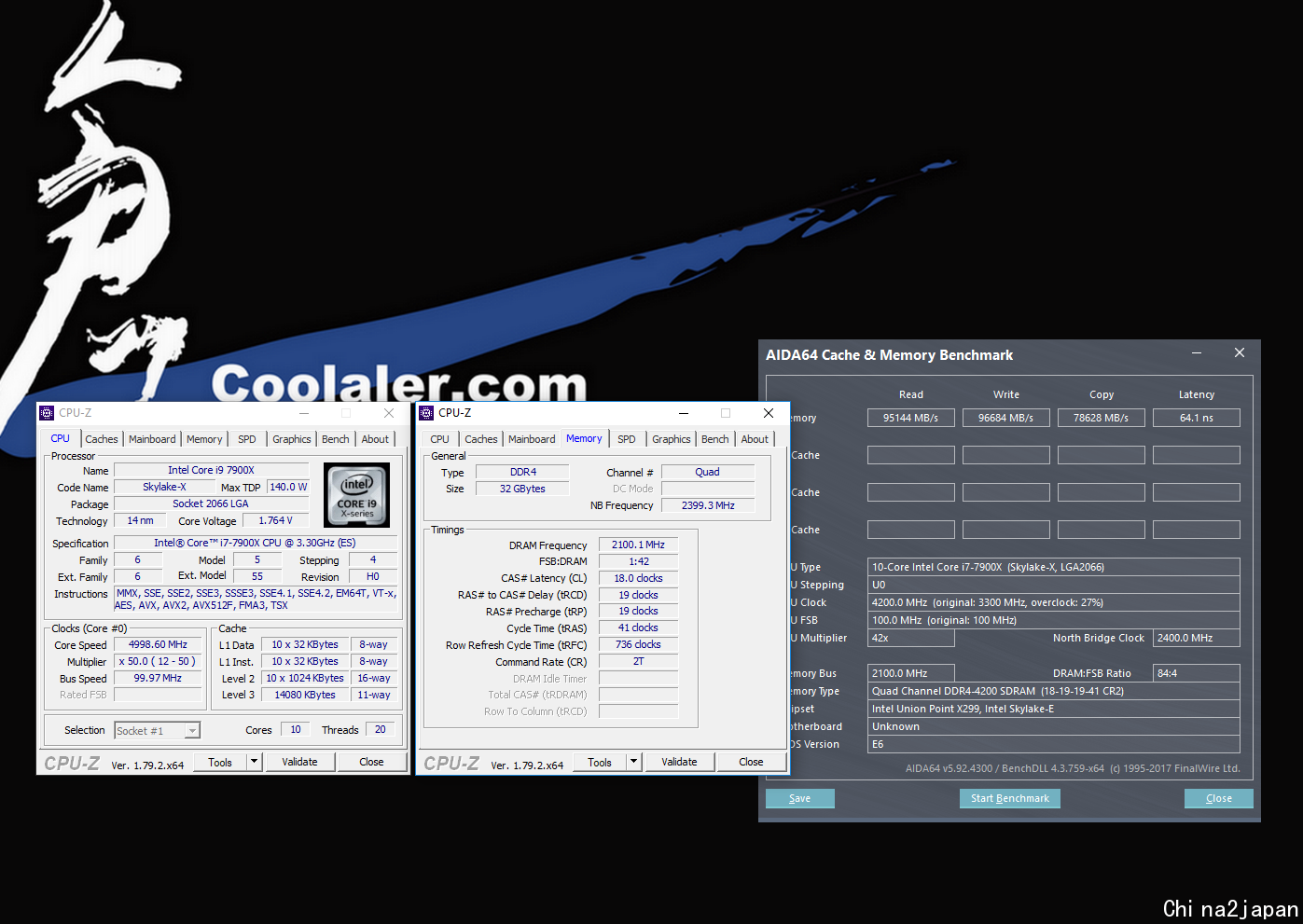Image resolution: width=1303 pixels, height=924 pixels.
Task: Click the Save button in AIDA64
Action: click(x=799, y=798)
